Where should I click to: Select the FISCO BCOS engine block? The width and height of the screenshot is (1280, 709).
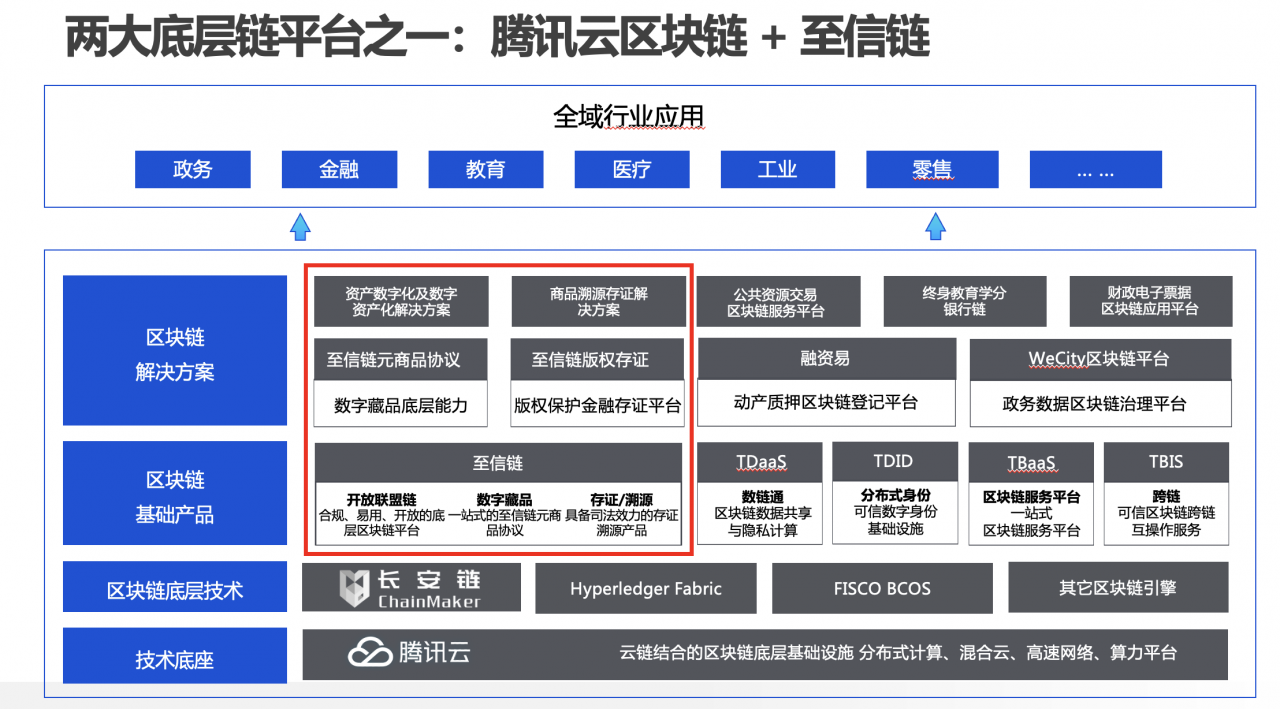point(881,588)
